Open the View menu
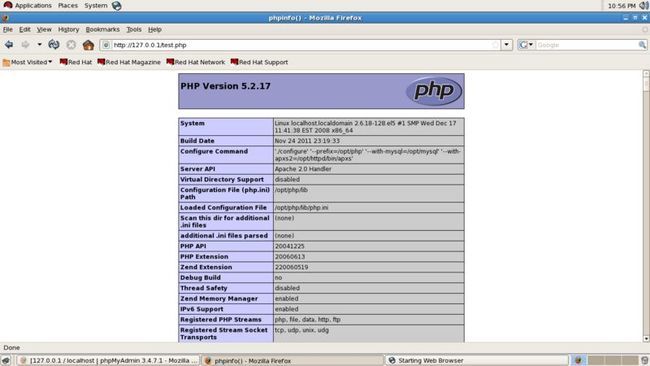Screen dimensions: 650x366 (44, 29)
